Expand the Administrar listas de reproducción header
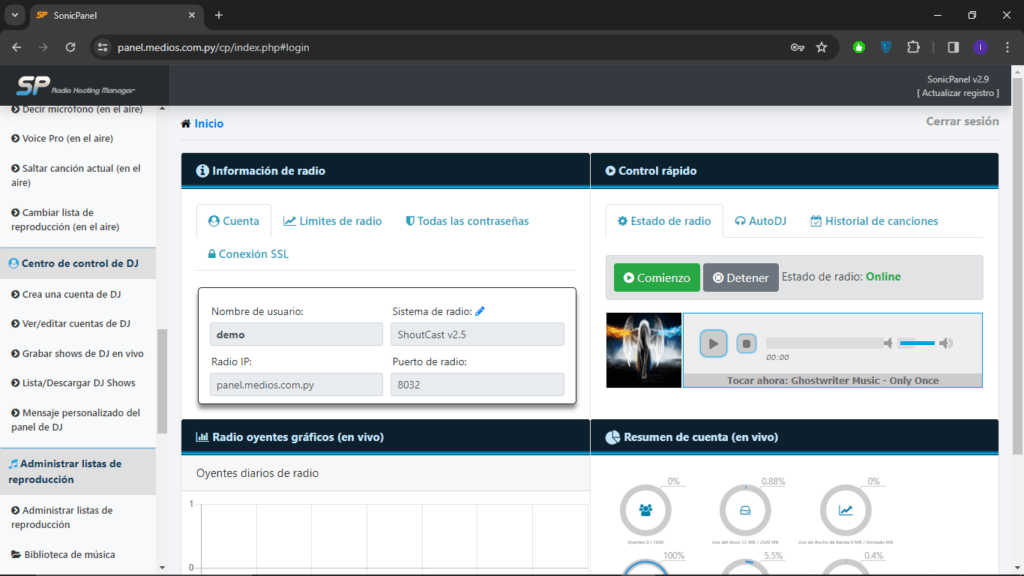This screenshot has height=576, width=1024. point(78,472)
